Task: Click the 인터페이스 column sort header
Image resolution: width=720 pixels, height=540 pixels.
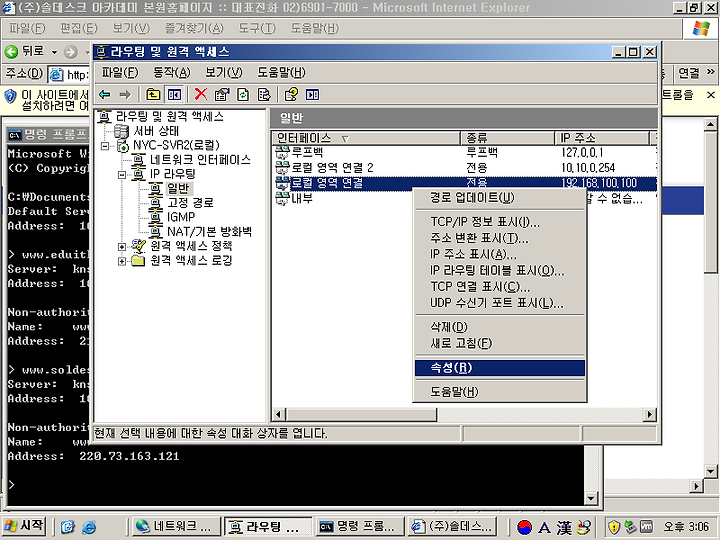Action: click(x=366, y=138)
